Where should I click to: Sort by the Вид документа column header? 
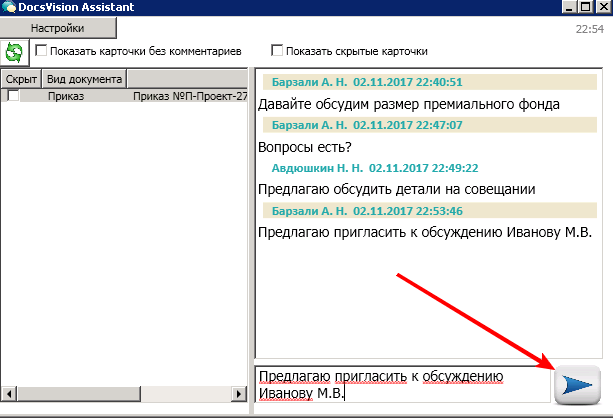point(84,79)
